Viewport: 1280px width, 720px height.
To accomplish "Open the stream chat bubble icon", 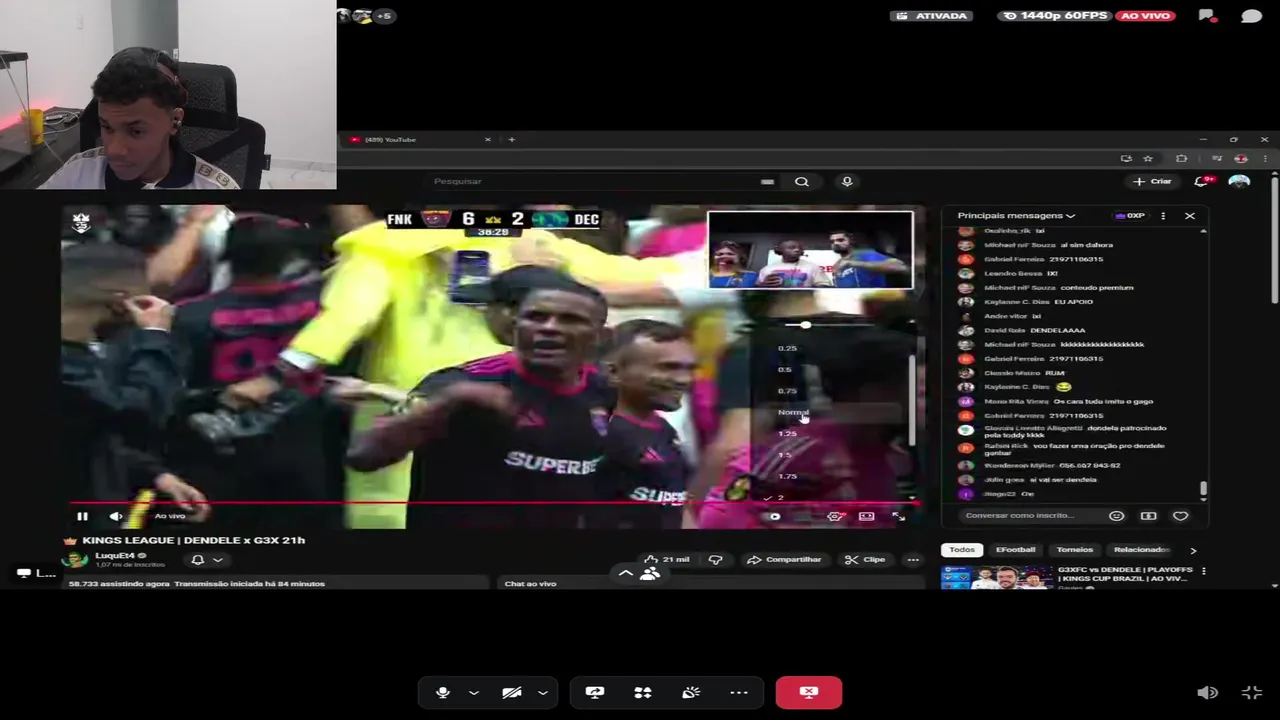I will [1251, 16].
